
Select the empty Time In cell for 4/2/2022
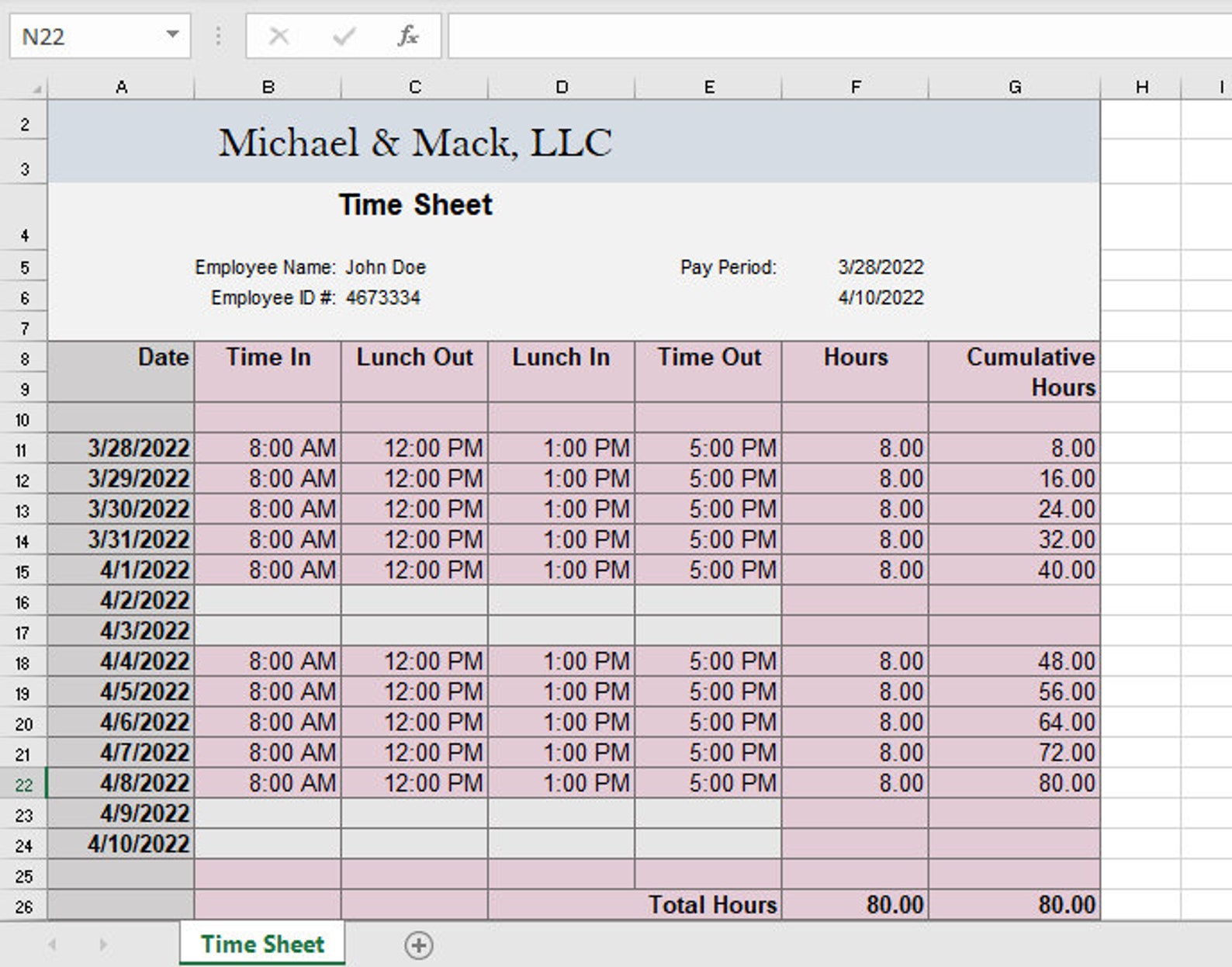tap(268, 601)
